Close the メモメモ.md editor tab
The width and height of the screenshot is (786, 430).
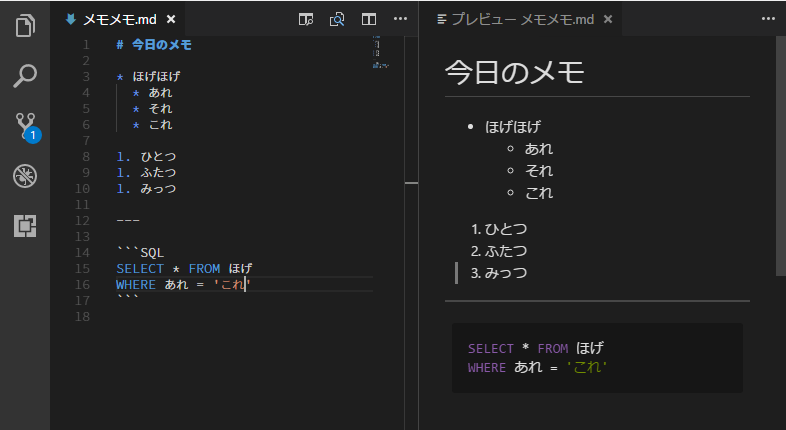pos(171,19)
